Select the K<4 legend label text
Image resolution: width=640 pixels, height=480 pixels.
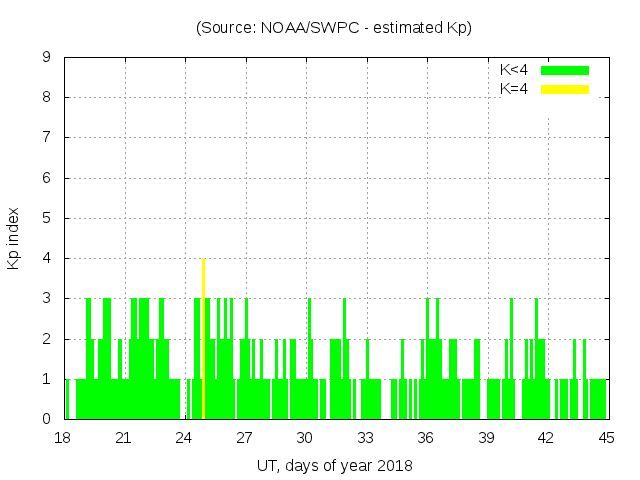coord(514,70)
